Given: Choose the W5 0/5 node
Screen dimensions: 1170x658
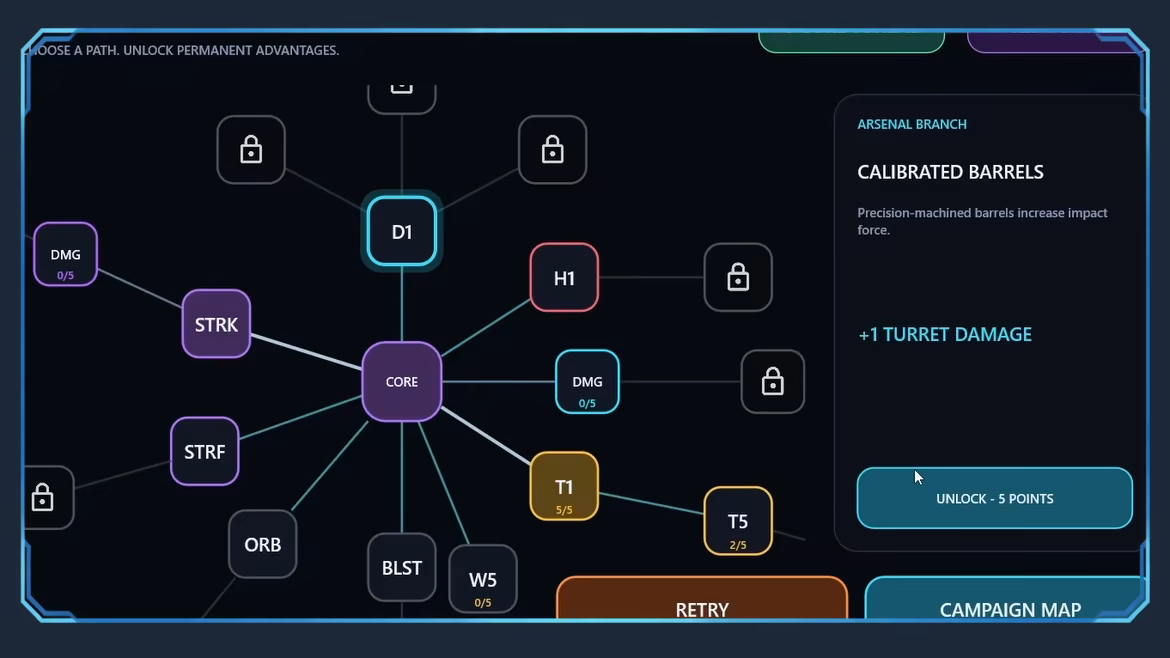Looking at the screenshot, I should [483, 579].
